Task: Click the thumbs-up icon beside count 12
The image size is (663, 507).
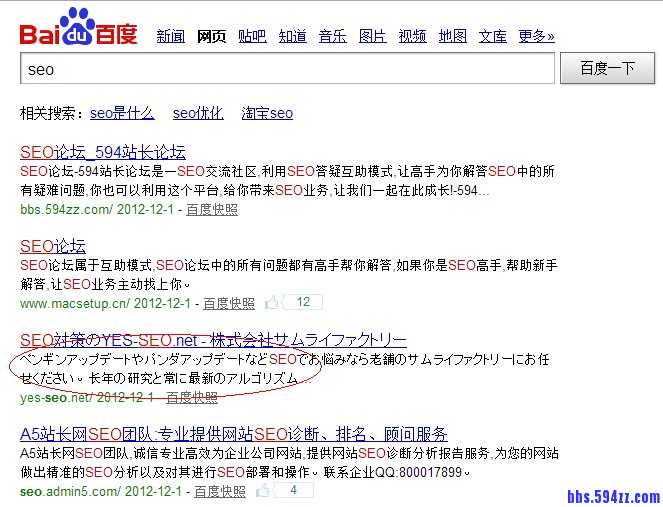Action: click(271, 303)
